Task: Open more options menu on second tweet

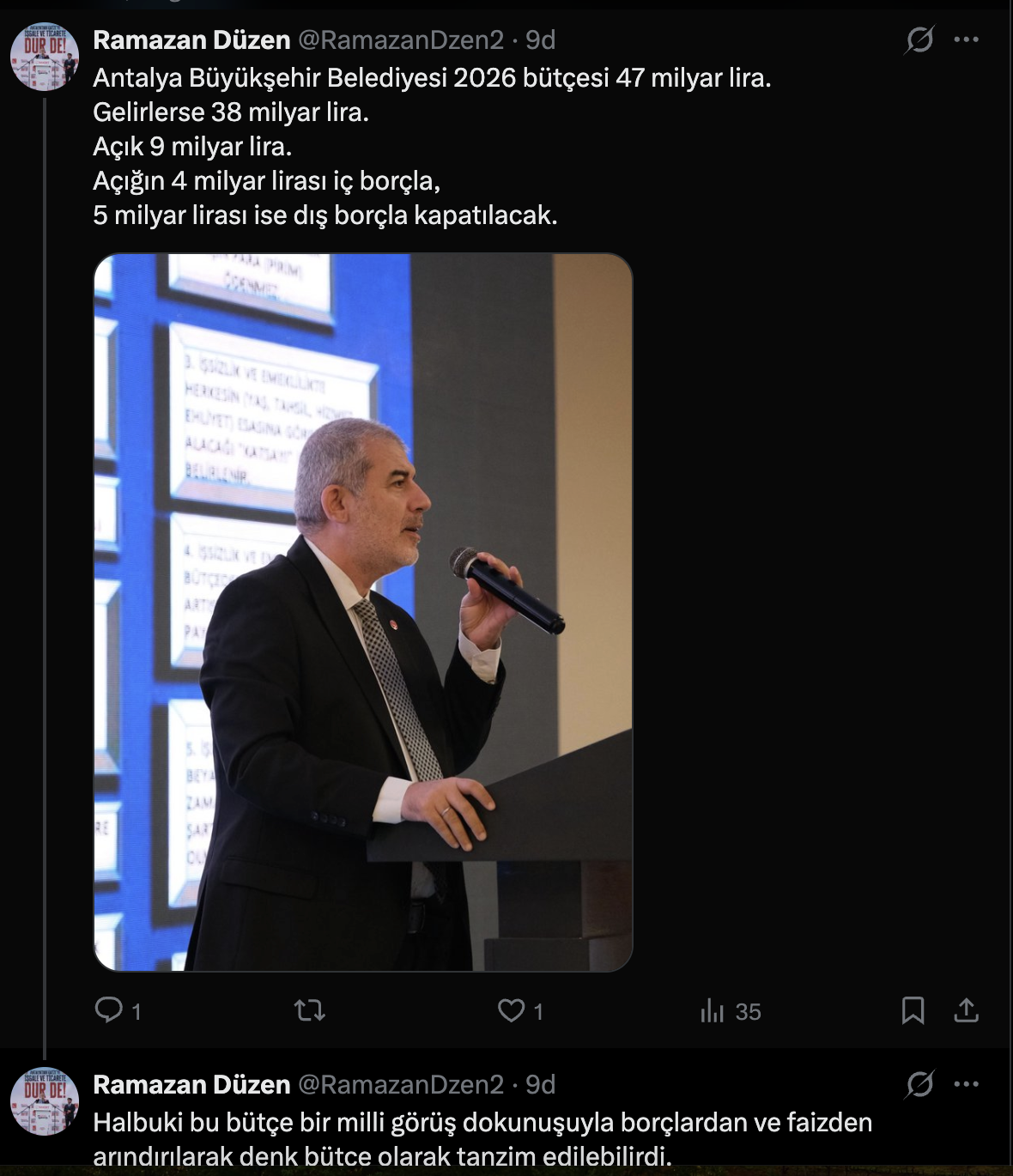Action: [x=967, y=1085]
